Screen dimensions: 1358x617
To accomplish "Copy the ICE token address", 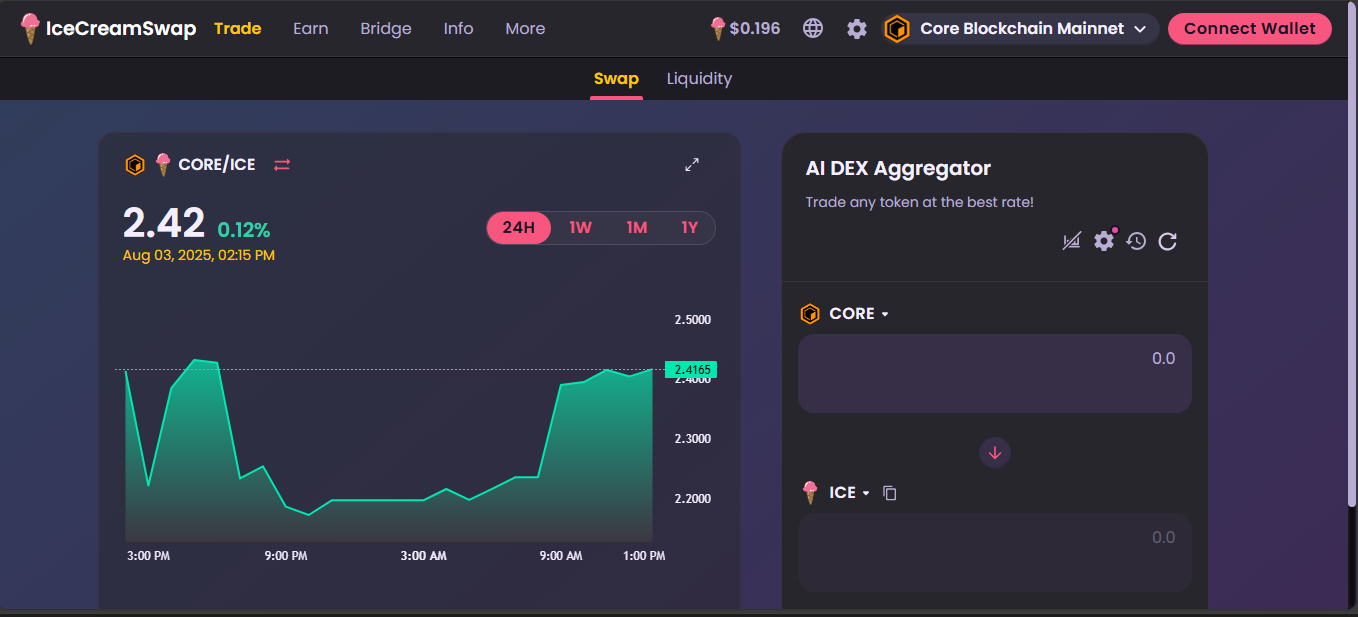I will tap(890, 493).
